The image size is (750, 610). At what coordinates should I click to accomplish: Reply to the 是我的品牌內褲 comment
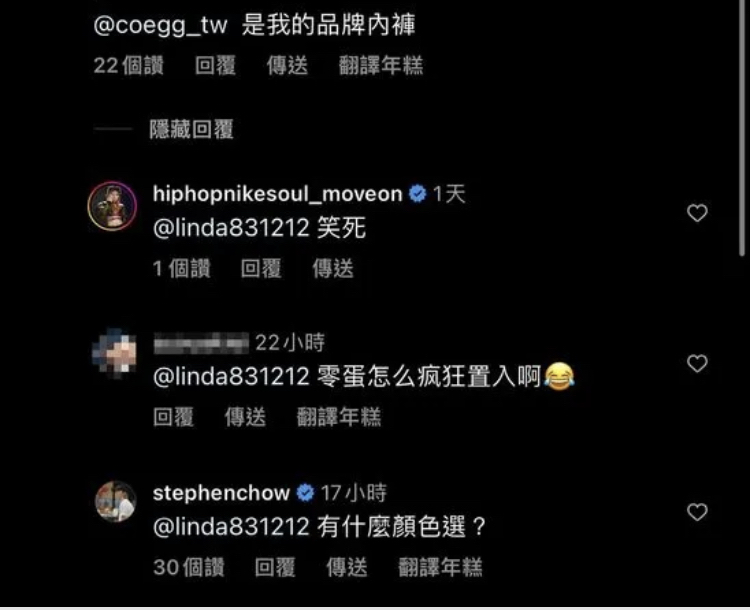tap(215, 66)
